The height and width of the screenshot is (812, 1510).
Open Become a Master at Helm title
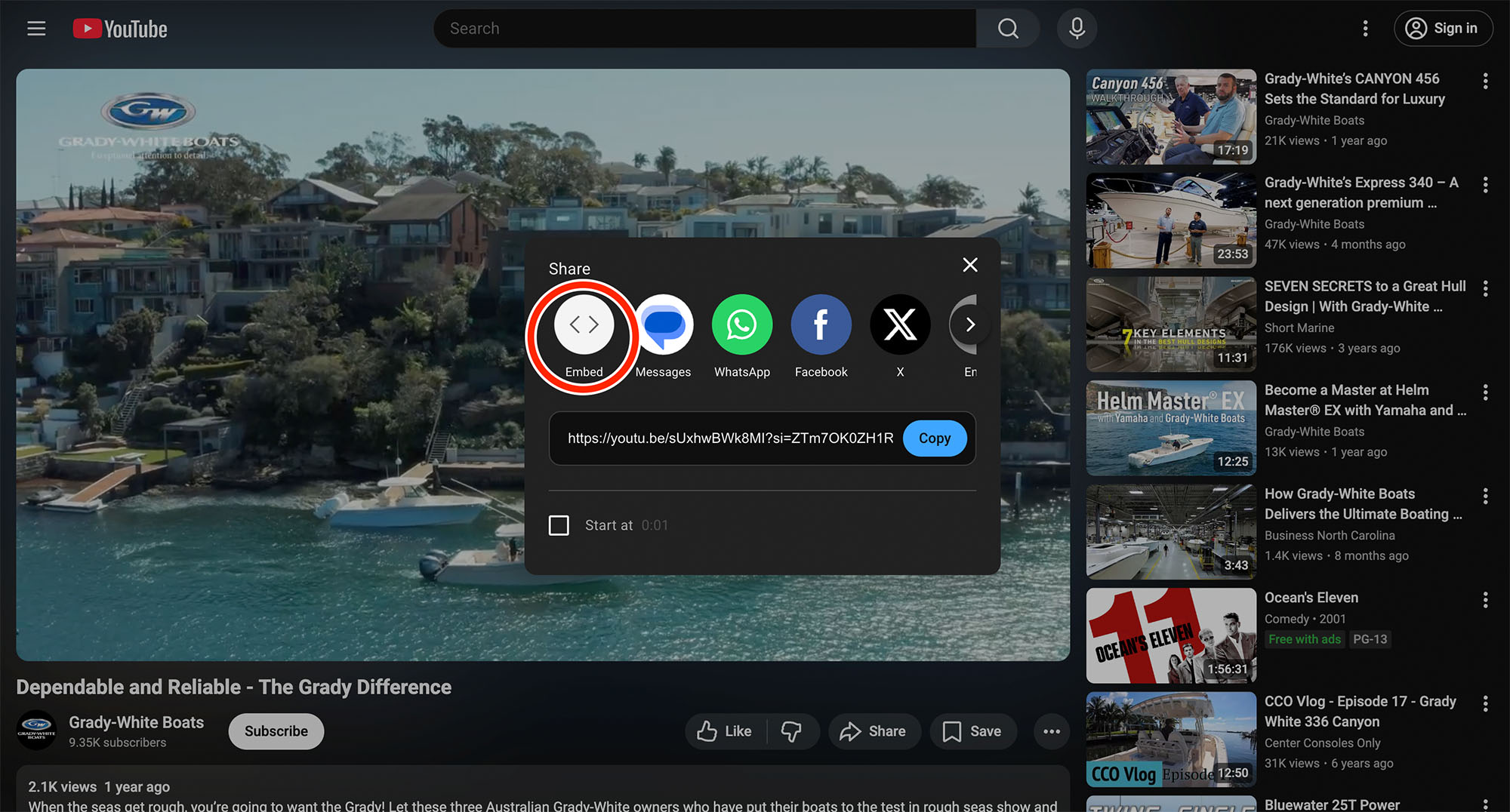[x=1365, y=400]
